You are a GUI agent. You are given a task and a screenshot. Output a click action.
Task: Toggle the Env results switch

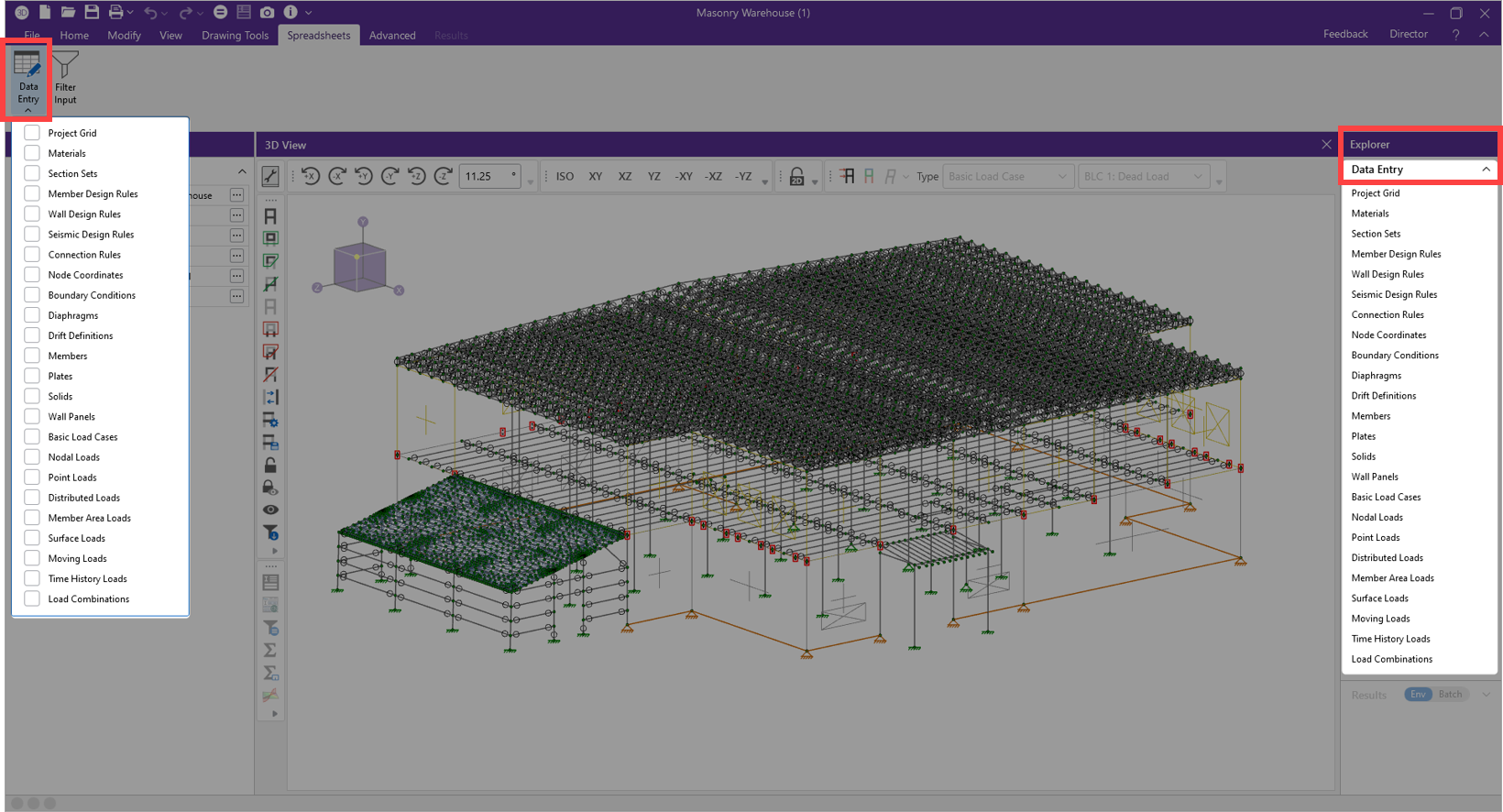point(1417,694)
